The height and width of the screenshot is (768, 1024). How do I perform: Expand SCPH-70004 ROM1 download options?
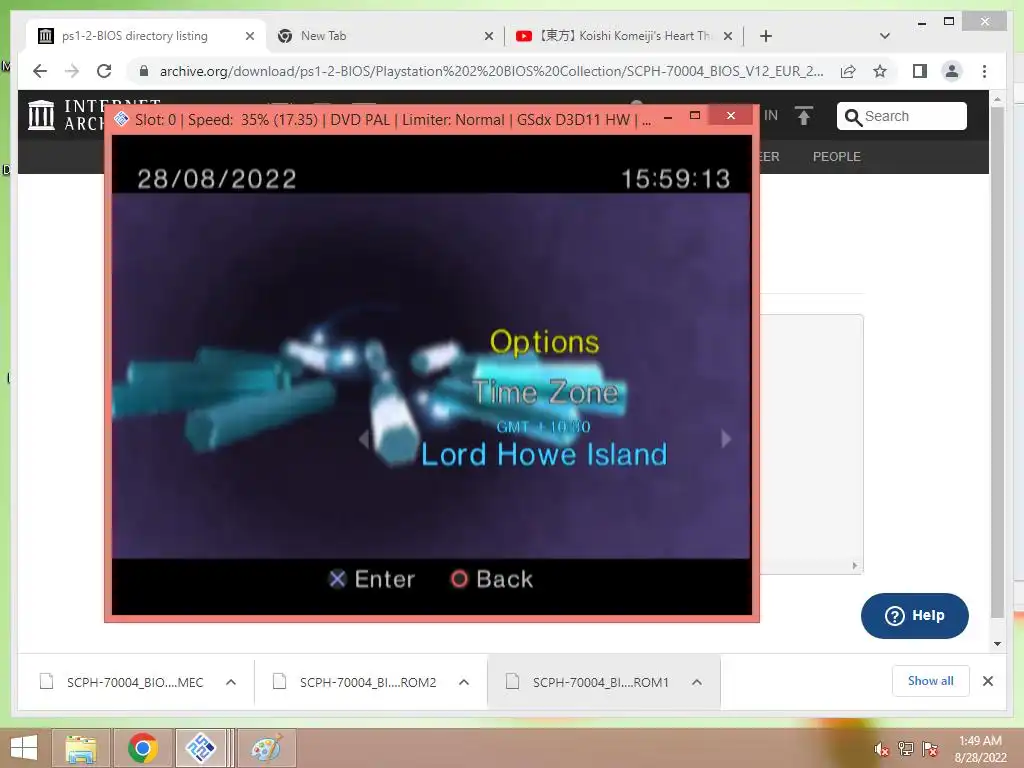pos(697,682)
